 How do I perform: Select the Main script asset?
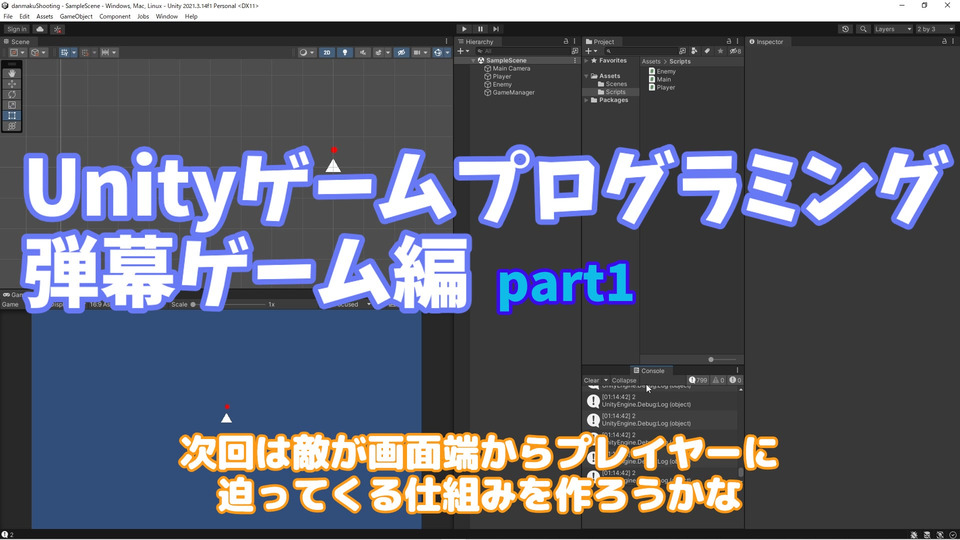660,80
